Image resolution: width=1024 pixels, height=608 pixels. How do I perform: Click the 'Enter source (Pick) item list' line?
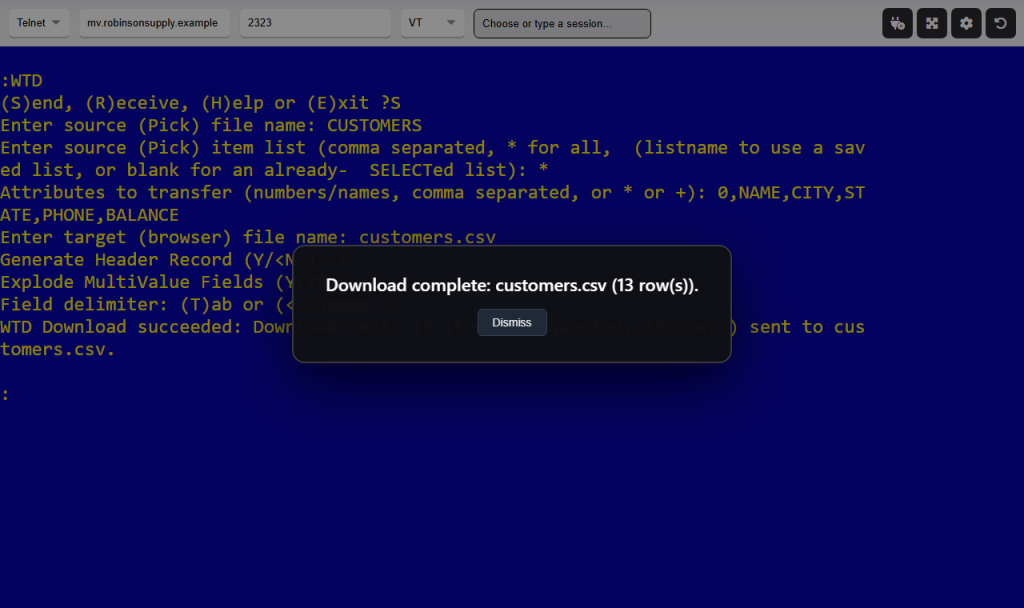[x=432, y=148]
